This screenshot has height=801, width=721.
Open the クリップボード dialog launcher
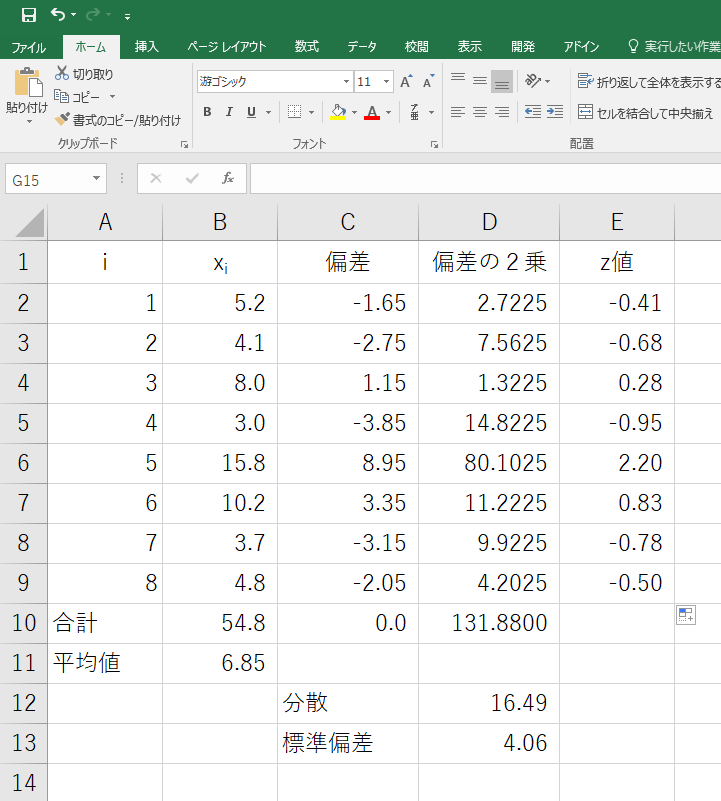(184, 145)
